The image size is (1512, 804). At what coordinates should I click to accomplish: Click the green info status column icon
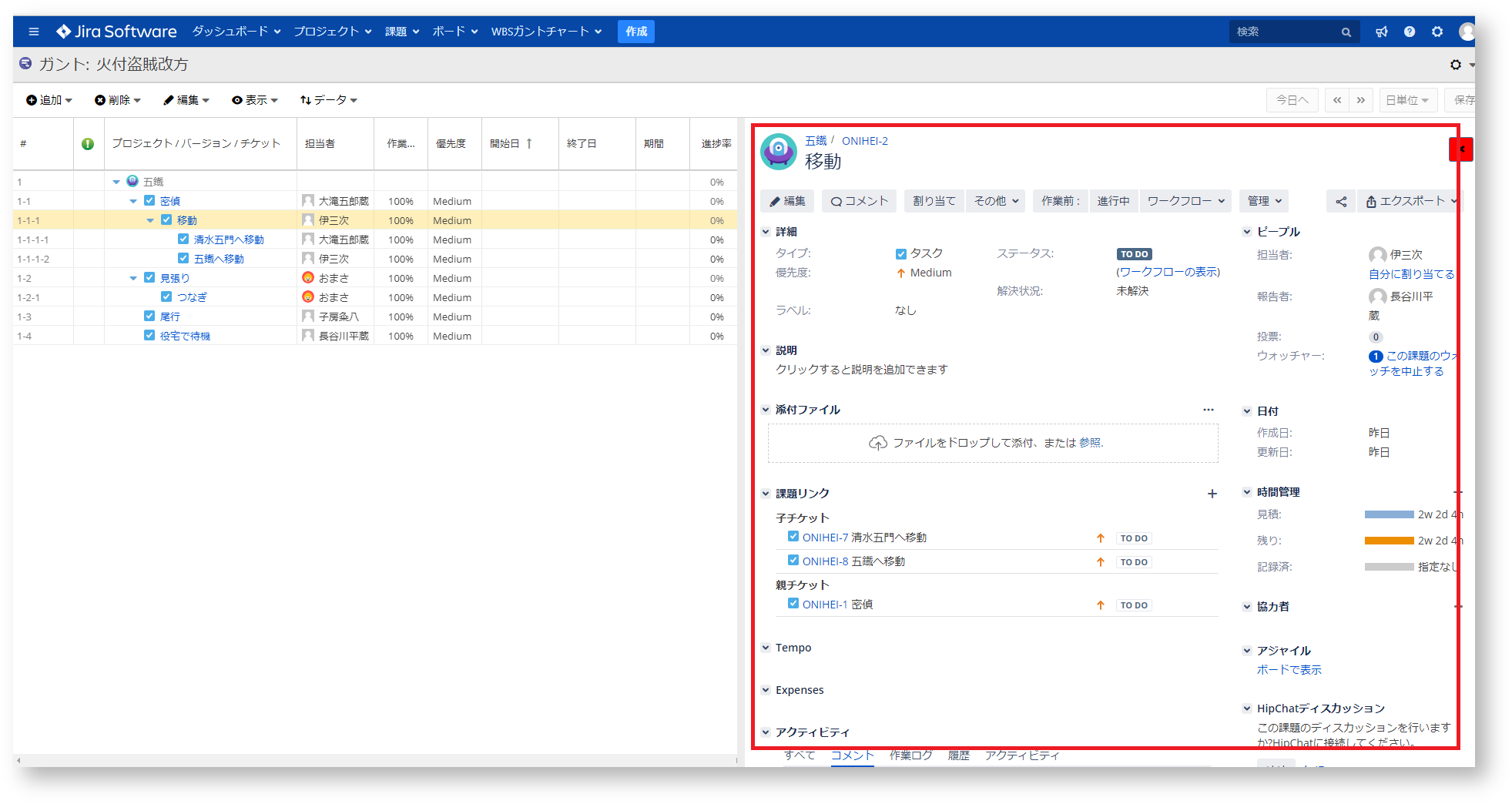pyautogui.click(x=88, y=143)
